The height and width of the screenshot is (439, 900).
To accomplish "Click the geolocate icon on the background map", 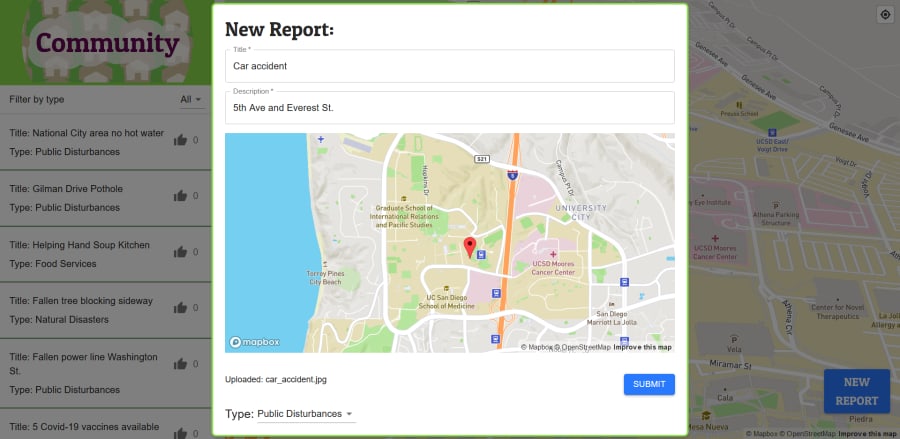I will click(885, 15).
